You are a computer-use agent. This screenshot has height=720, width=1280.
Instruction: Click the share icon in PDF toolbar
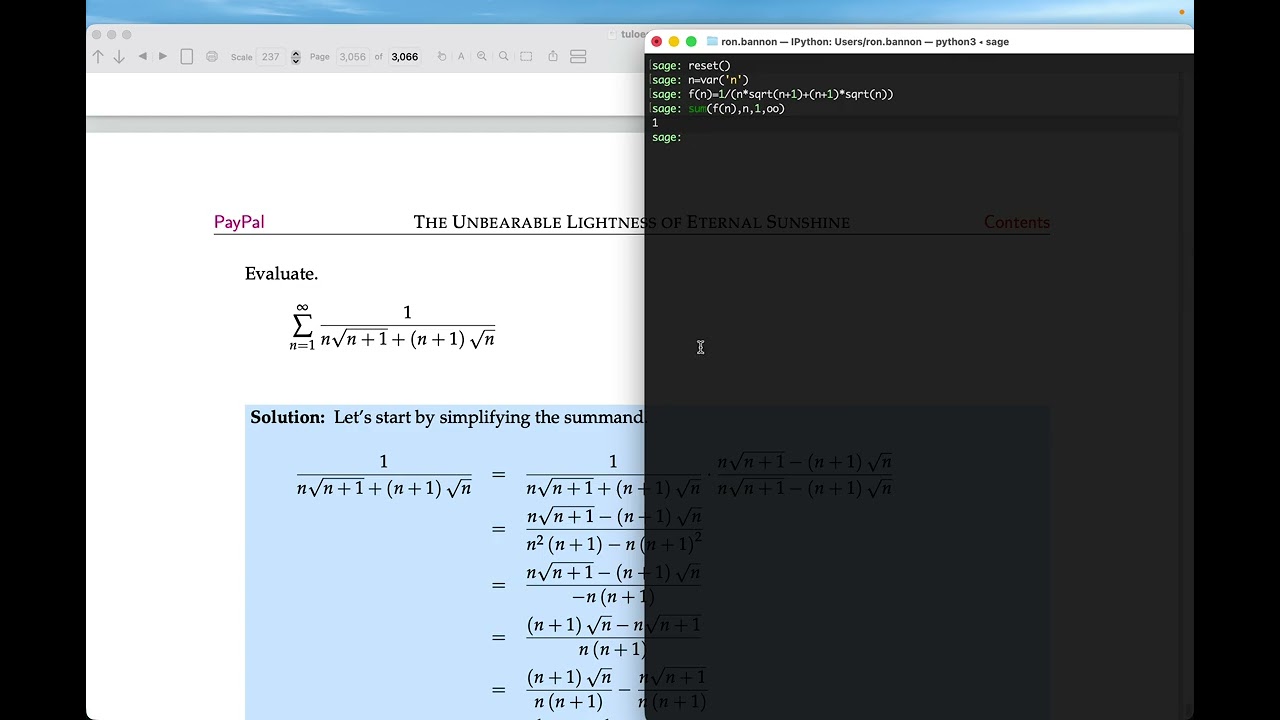[x=553, y=57]
